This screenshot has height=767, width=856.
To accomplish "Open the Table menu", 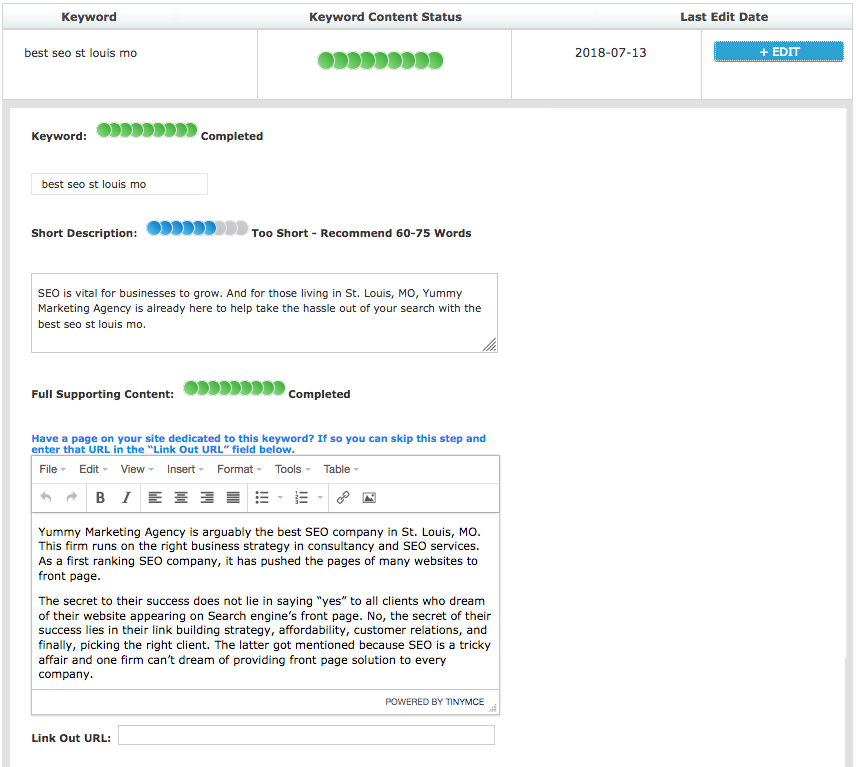I will click(x=341, y=469).
